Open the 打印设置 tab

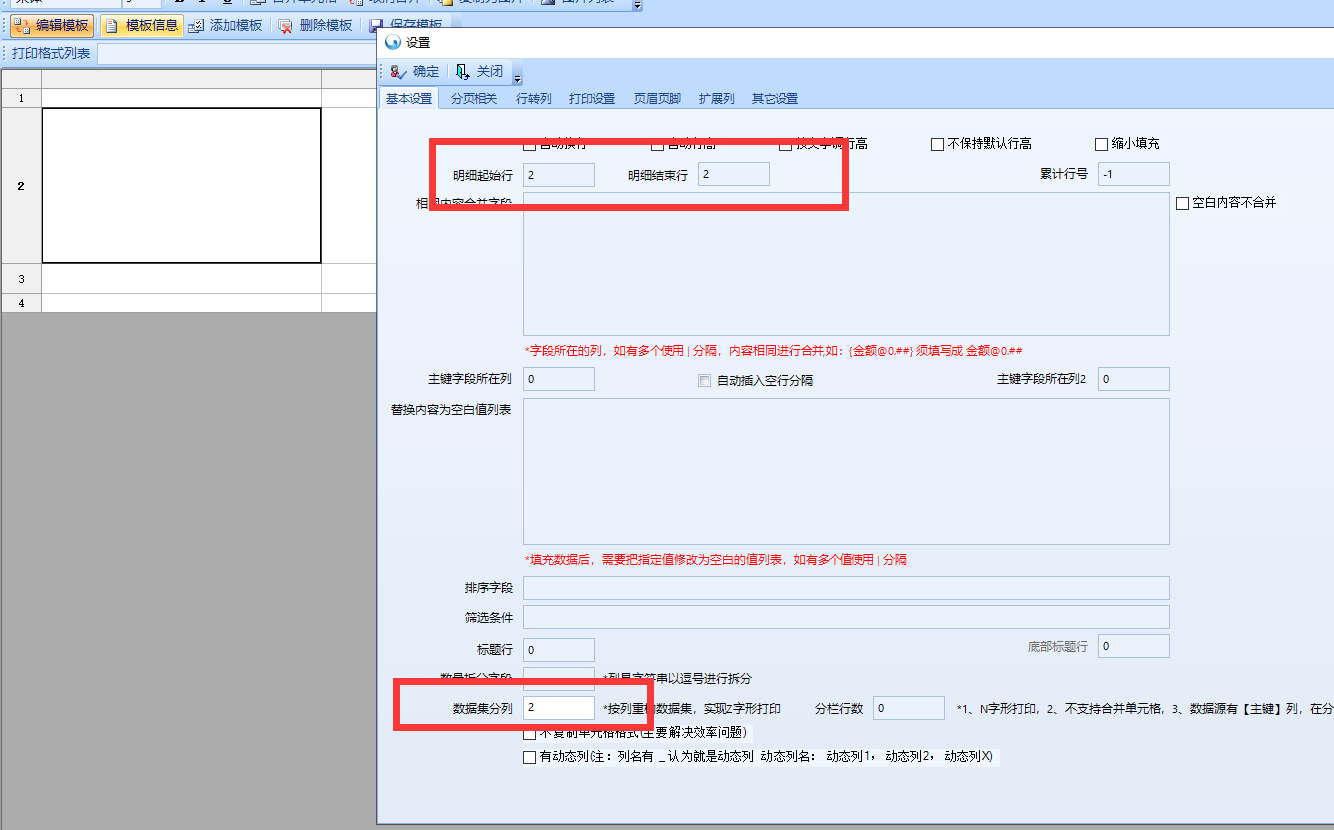tap(592, 99)
